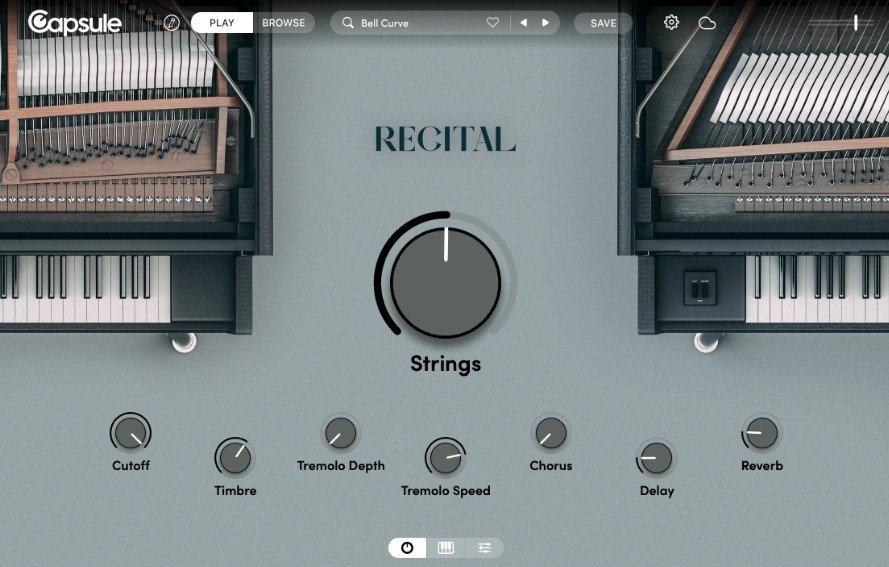Click the SAVE button
Image resolution: width=889 pixels, height=567 pixels.
tap(603, 23)
